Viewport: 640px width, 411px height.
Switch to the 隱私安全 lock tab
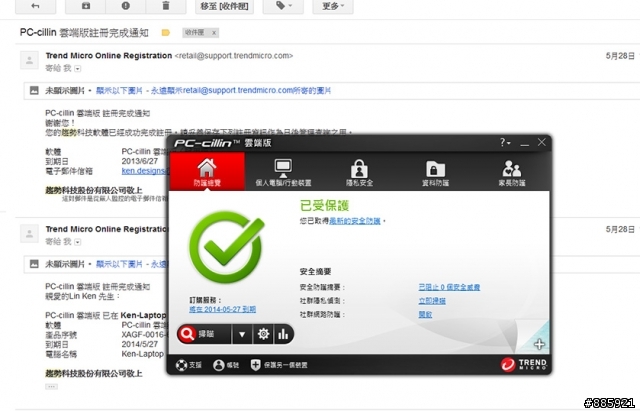click(359, 171)
